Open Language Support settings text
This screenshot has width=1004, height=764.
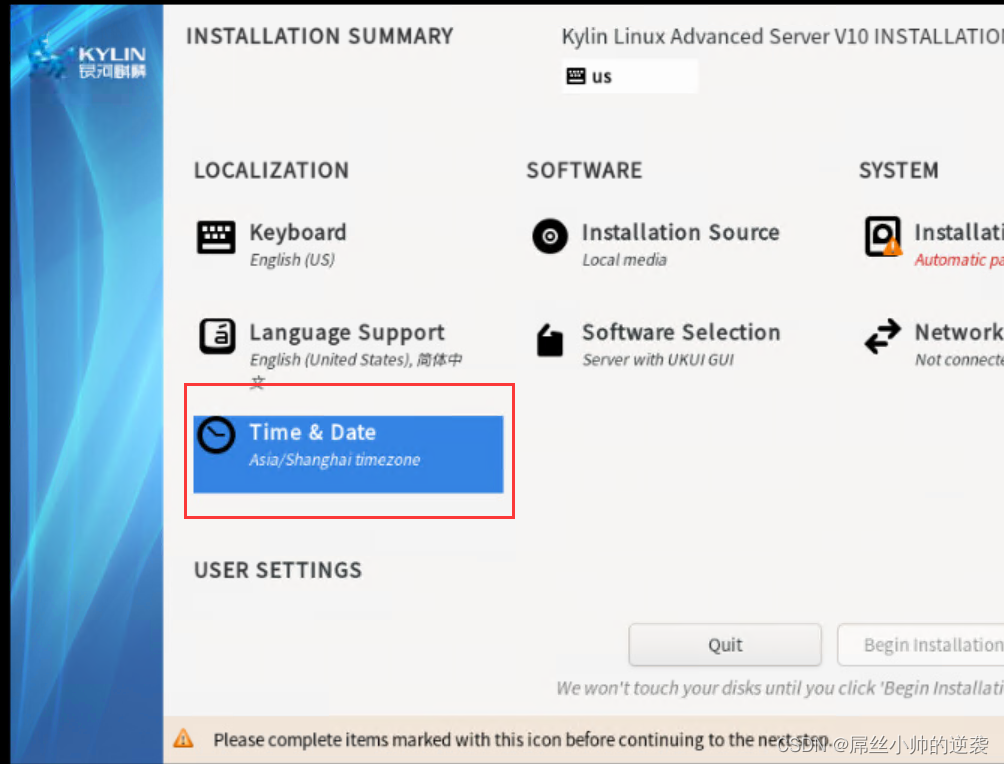click(x=347, y=332)
